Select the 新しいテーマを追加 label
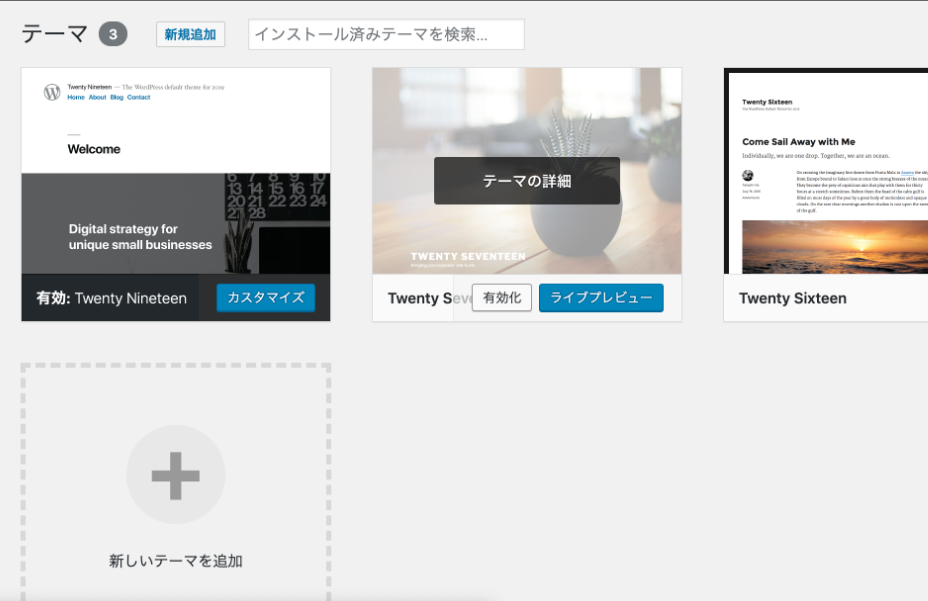 176,561
